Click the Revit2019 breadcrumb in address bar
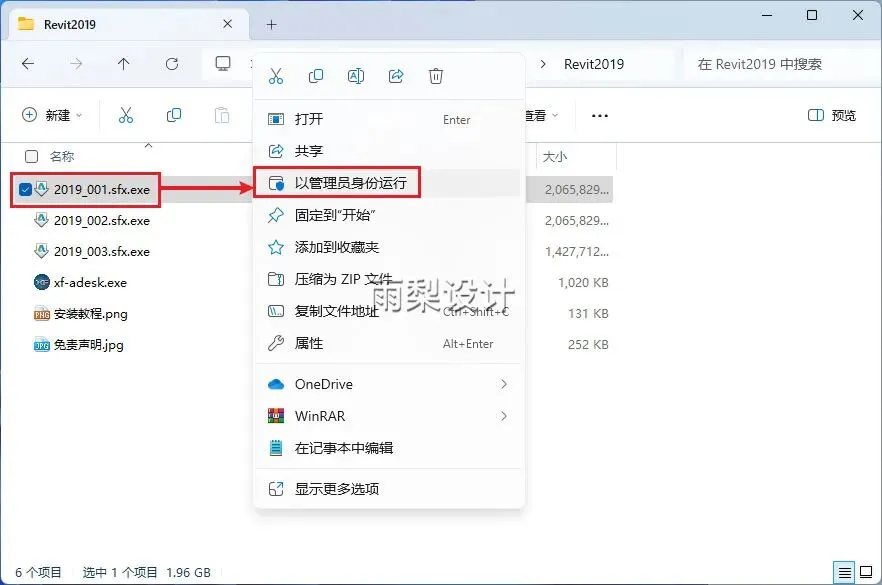 594,64
